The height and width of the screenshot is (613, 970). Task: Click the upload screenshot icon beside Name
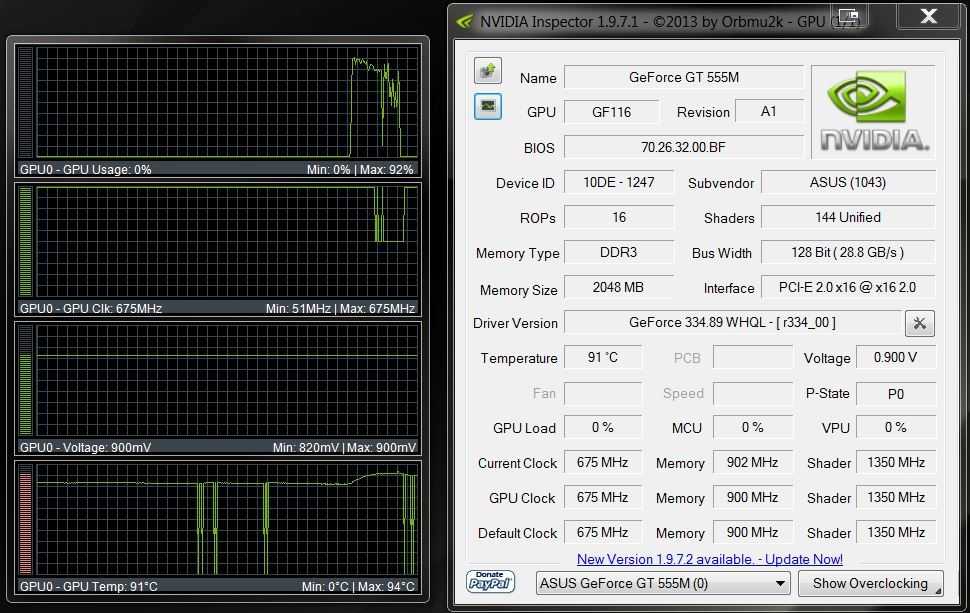(x=487, y=71)
